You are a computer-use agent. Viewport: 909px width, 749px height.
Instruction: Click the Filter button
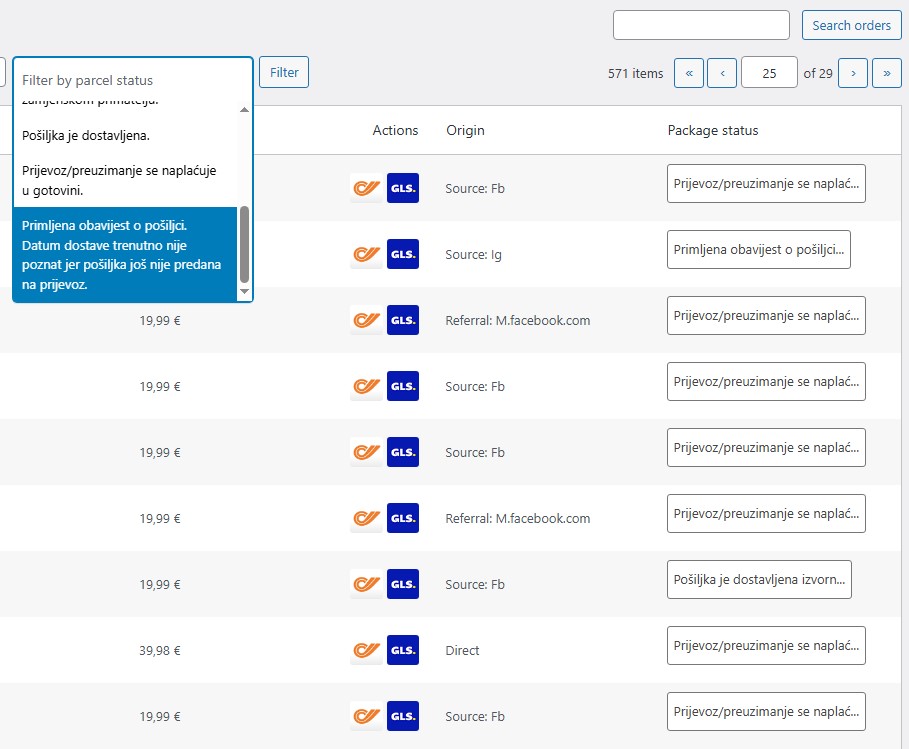click(284, 73)
